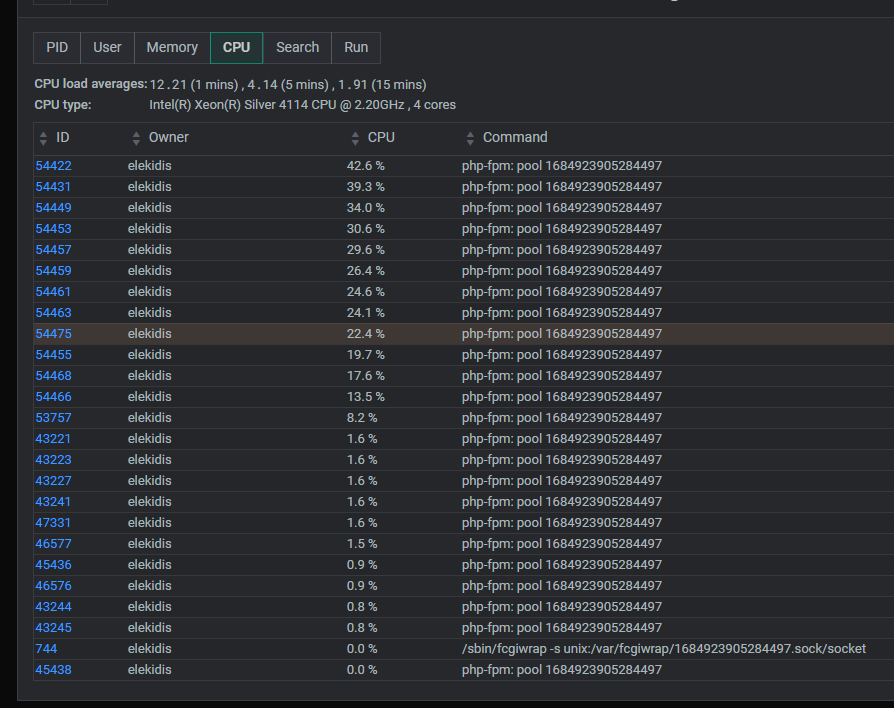The width and height of the screenshot is (894, 708).
Task: Click process ID 47331
Action: (54, 523)
